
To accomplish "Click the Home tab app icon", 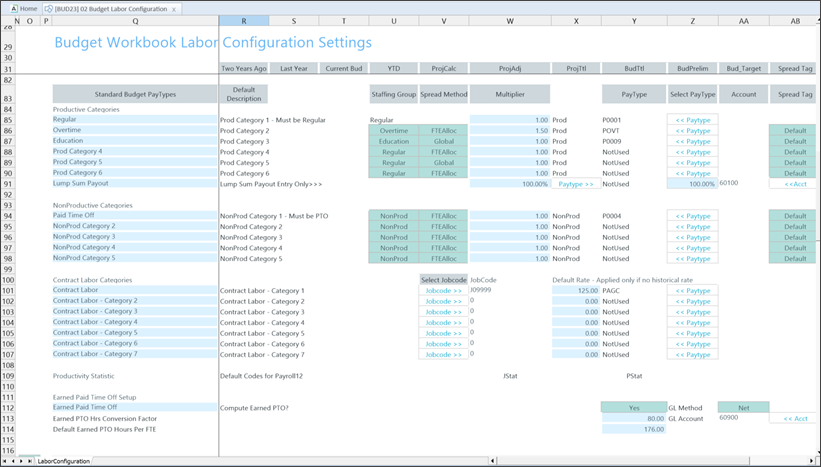I will click(12, 8).
